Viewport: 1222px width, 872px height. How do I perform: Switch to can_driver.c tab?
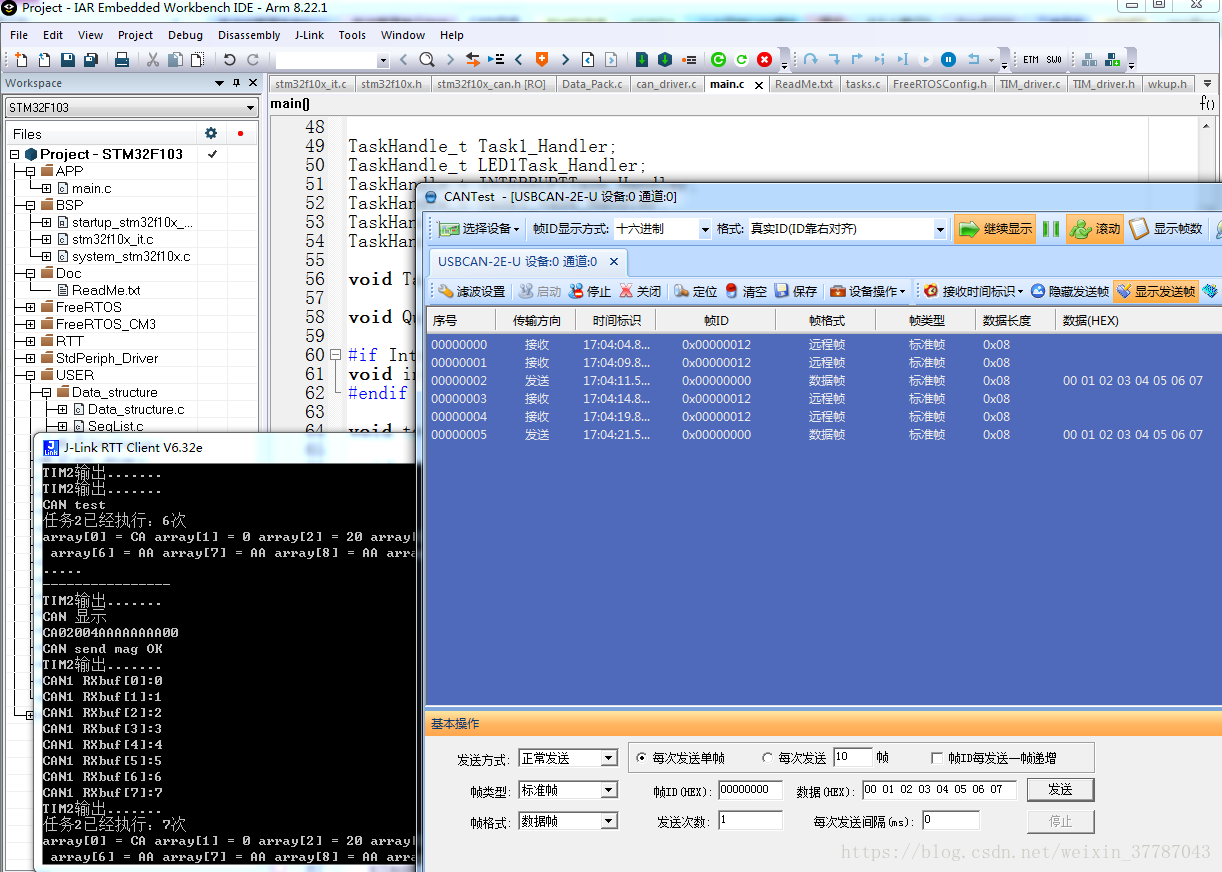point(666,84)
